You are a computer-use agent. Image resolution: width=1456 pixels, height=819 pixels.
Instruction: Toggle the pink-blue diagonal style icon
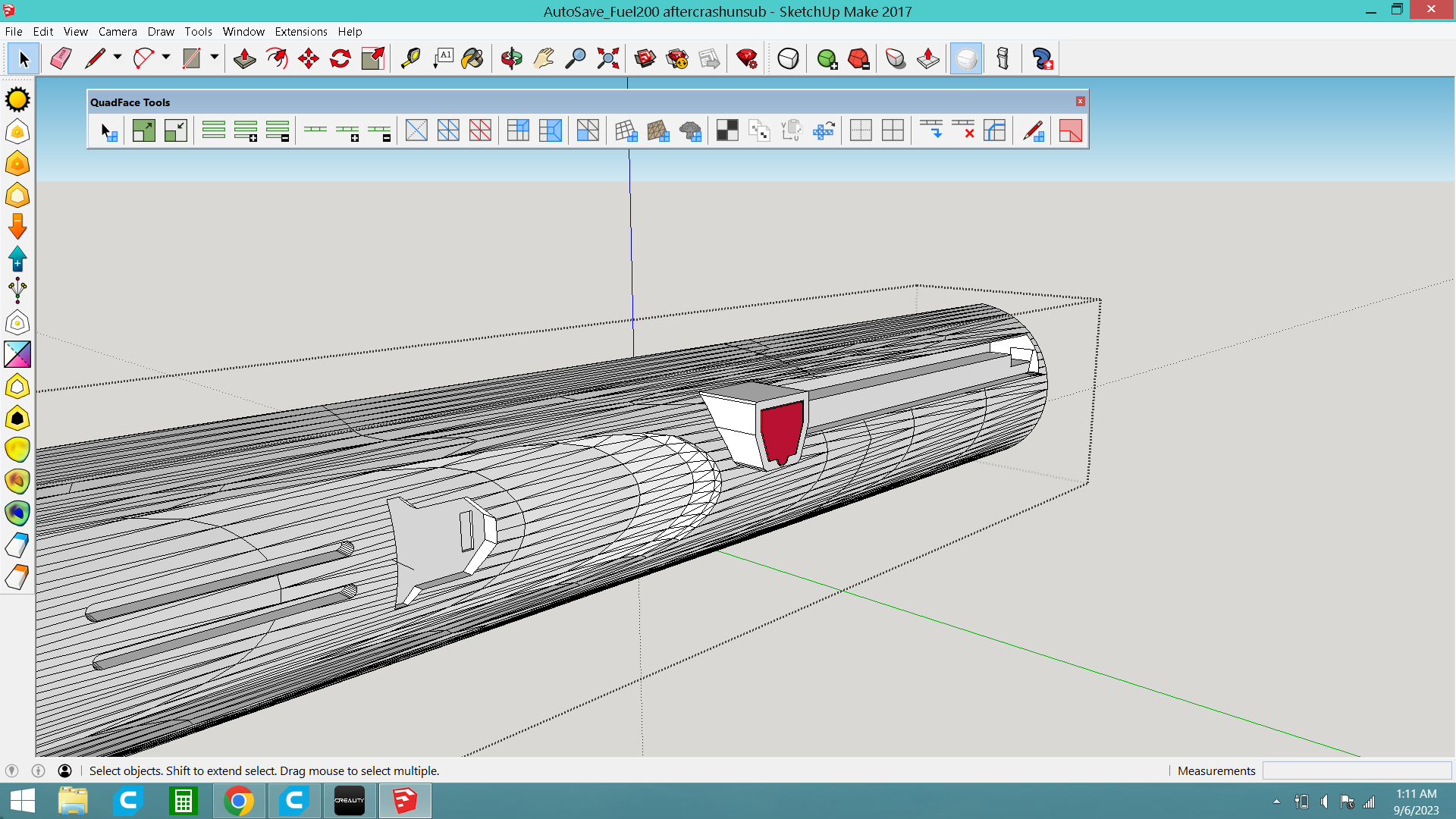[x=17, y=354]
